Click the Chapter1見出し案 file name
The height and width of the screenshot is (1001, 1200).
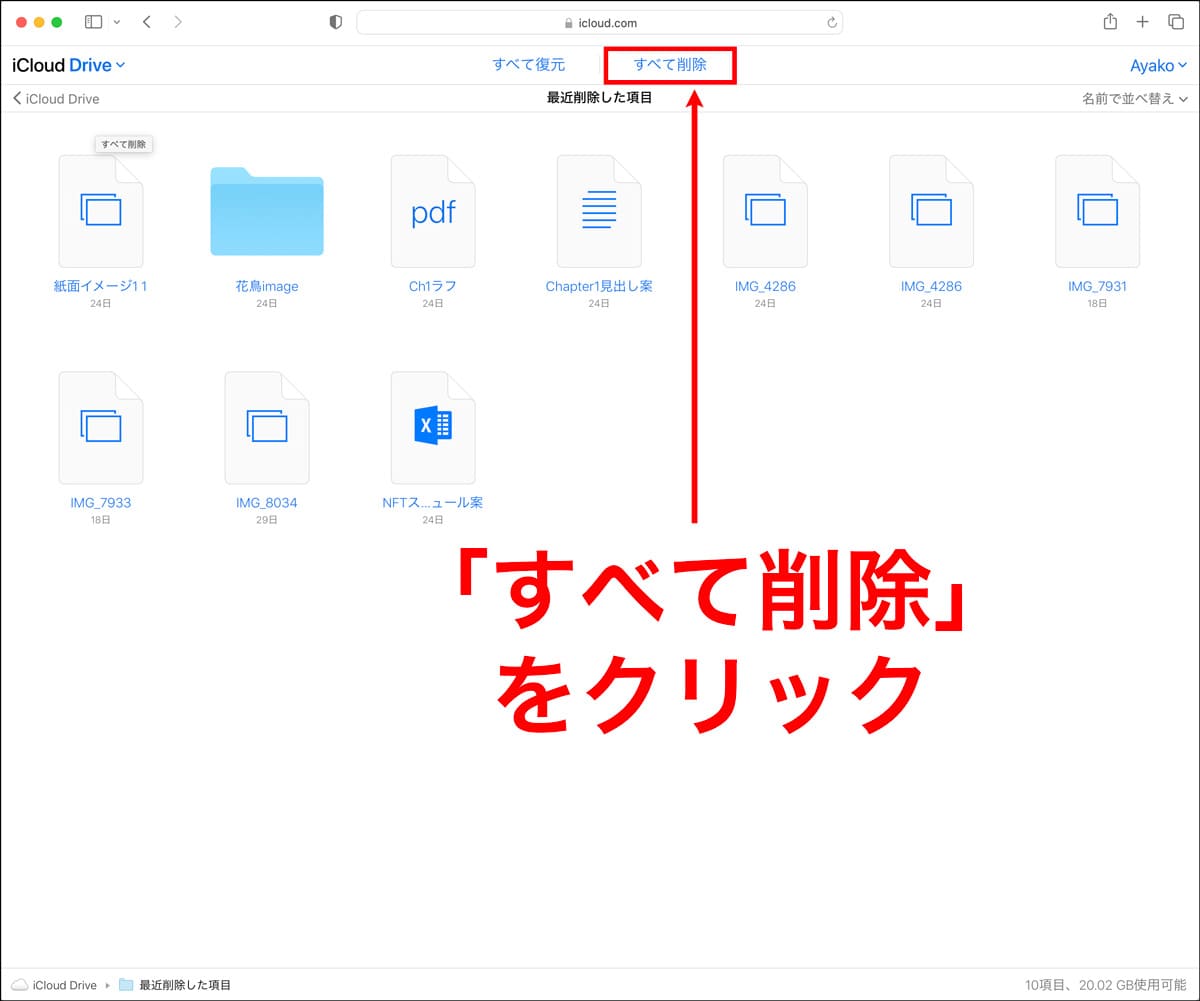[599, 286]
